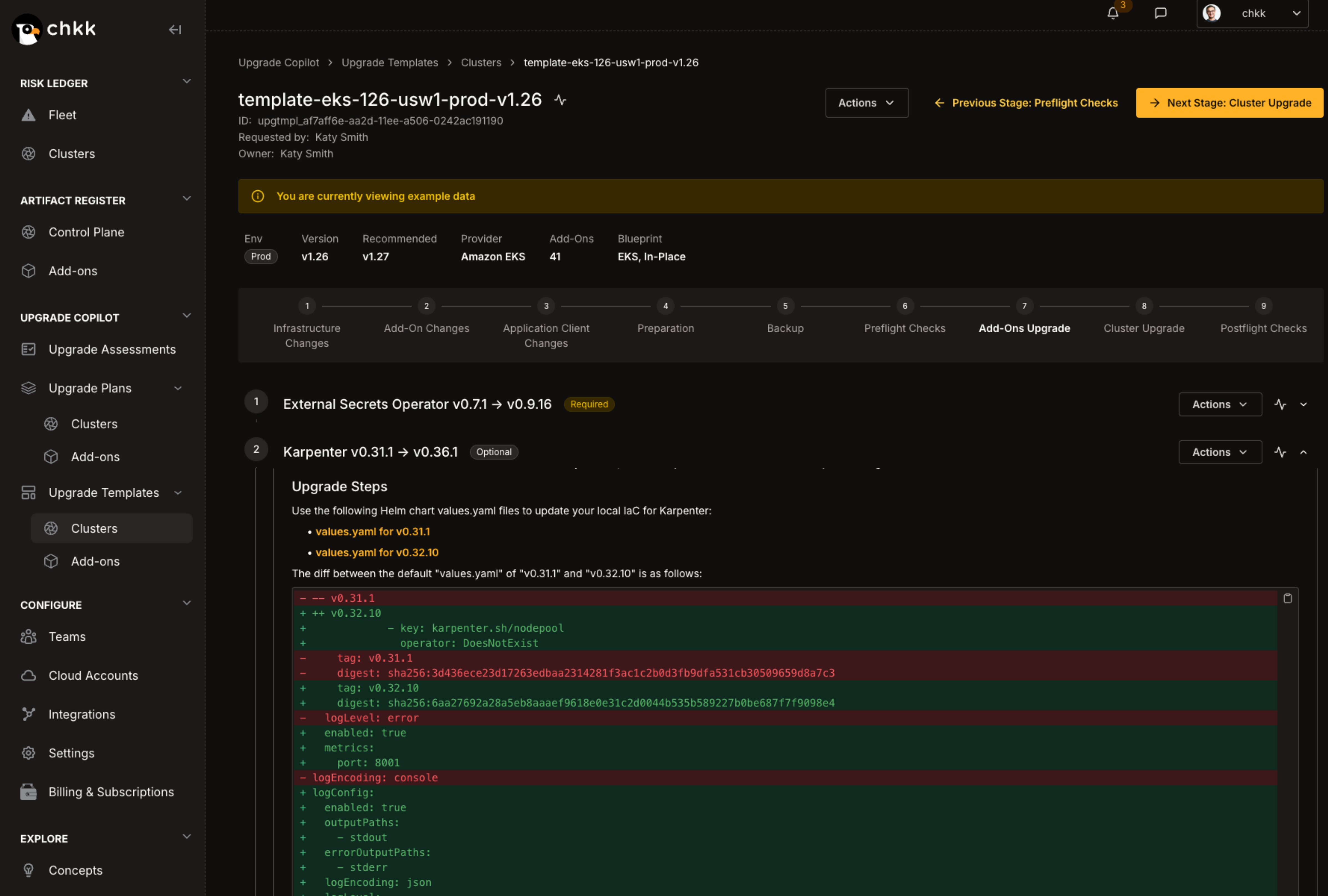This screenshot has width=1328, height=896.
Task: Click the Optional badge on Karpenter
Action: coord(494,452)
